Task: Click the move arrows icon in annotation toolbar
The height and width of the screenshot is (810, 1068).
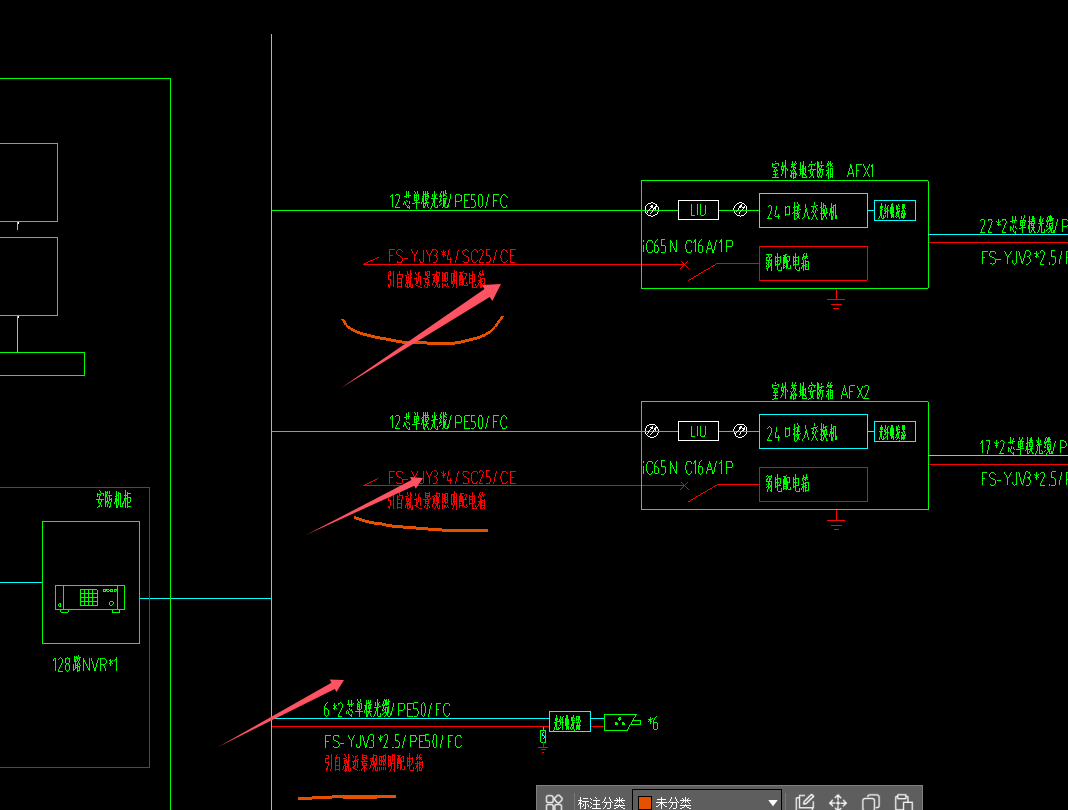Action: tap(838, 803)
